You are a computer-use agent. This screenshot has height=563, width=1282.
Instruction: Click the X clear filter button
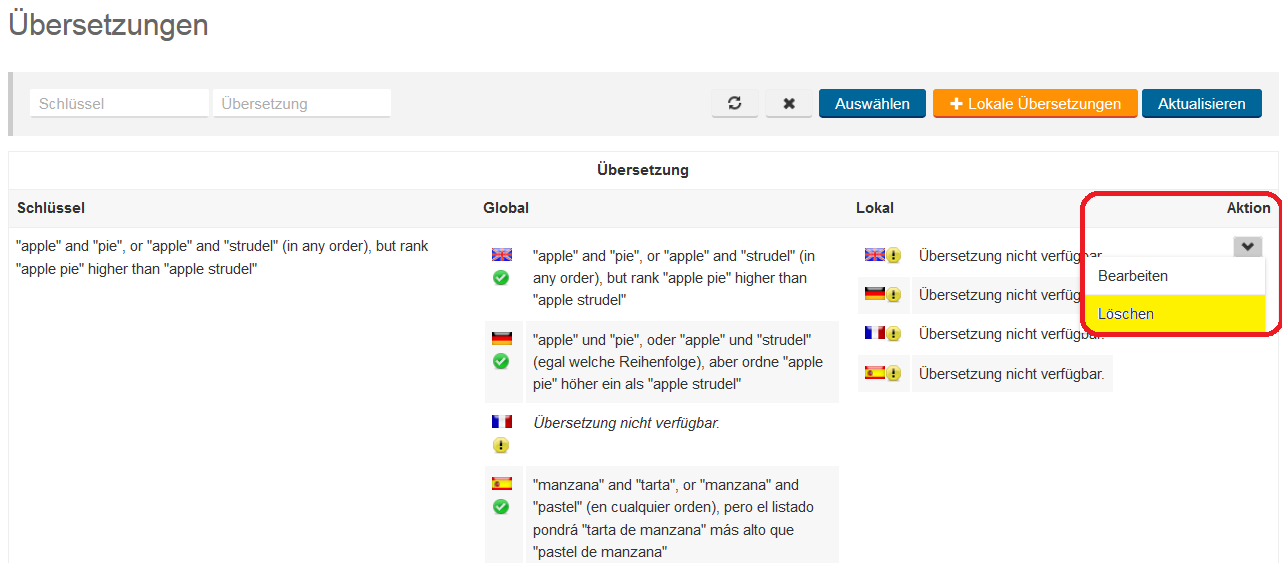pos(789,104)
